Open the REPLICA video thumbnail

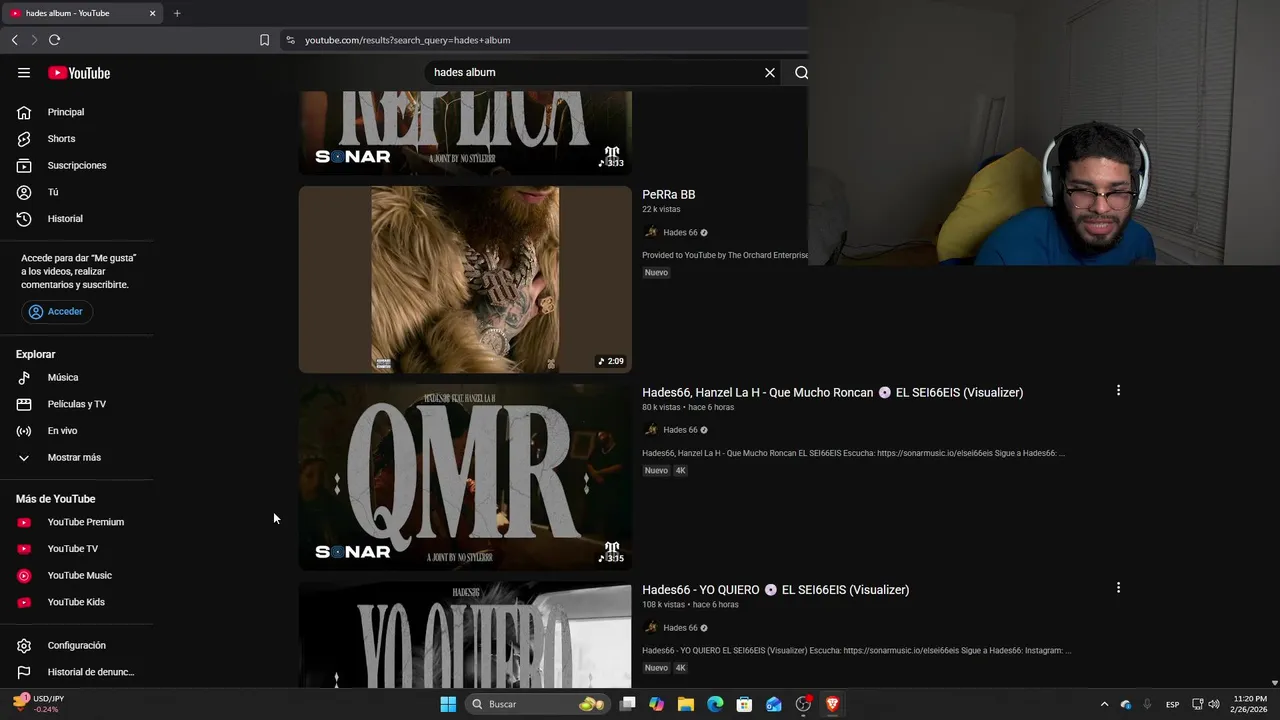tap(465, 132)
